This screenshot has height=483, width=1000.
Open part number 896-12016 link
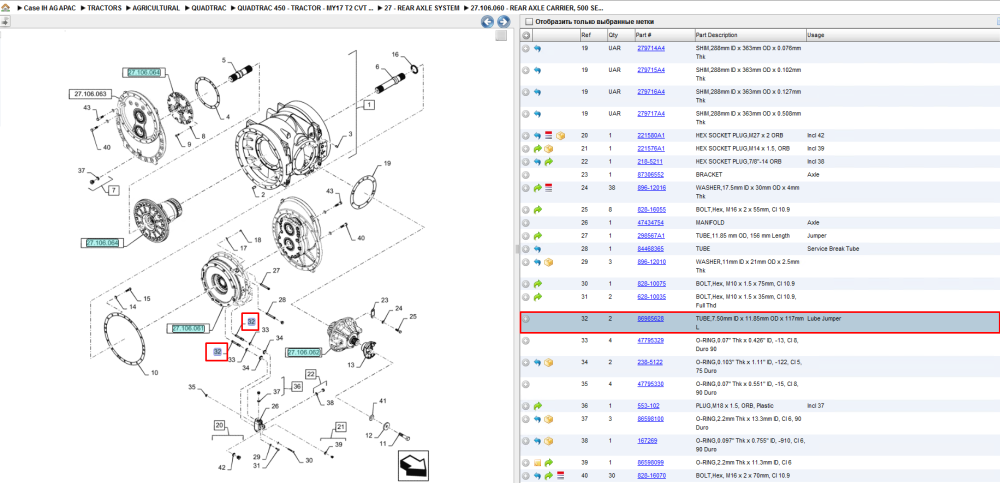651,188
